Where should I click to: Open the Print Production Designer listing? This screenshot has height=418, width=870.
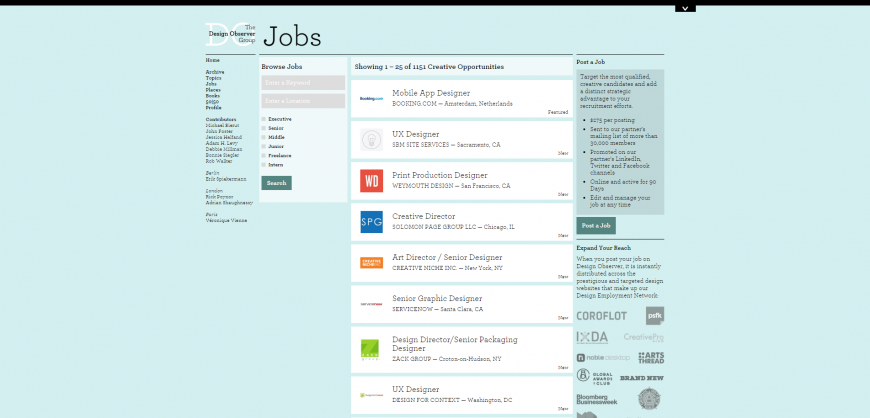[x=439, y=175]
